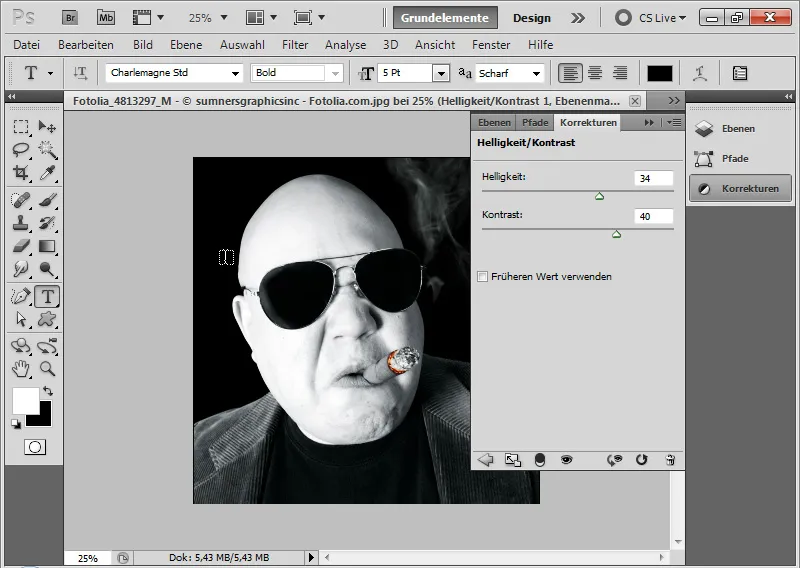Image resolution: width=800 pixels, height=568 pixels.
Task: Return to adjustment list arrow
Action: [x=486, y=460]
